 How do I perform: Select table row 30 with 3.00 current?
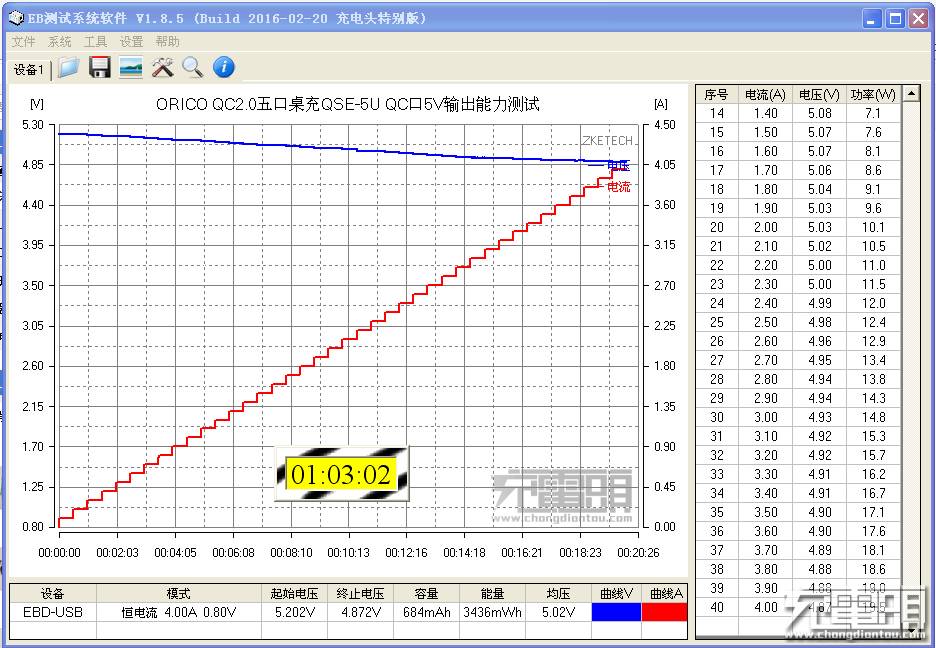799,418
